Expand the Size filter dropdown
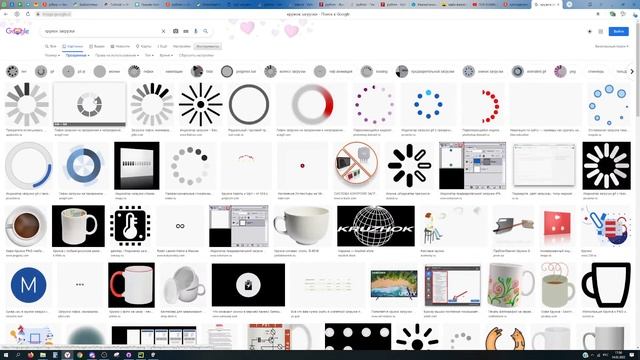 coord(52,55)
